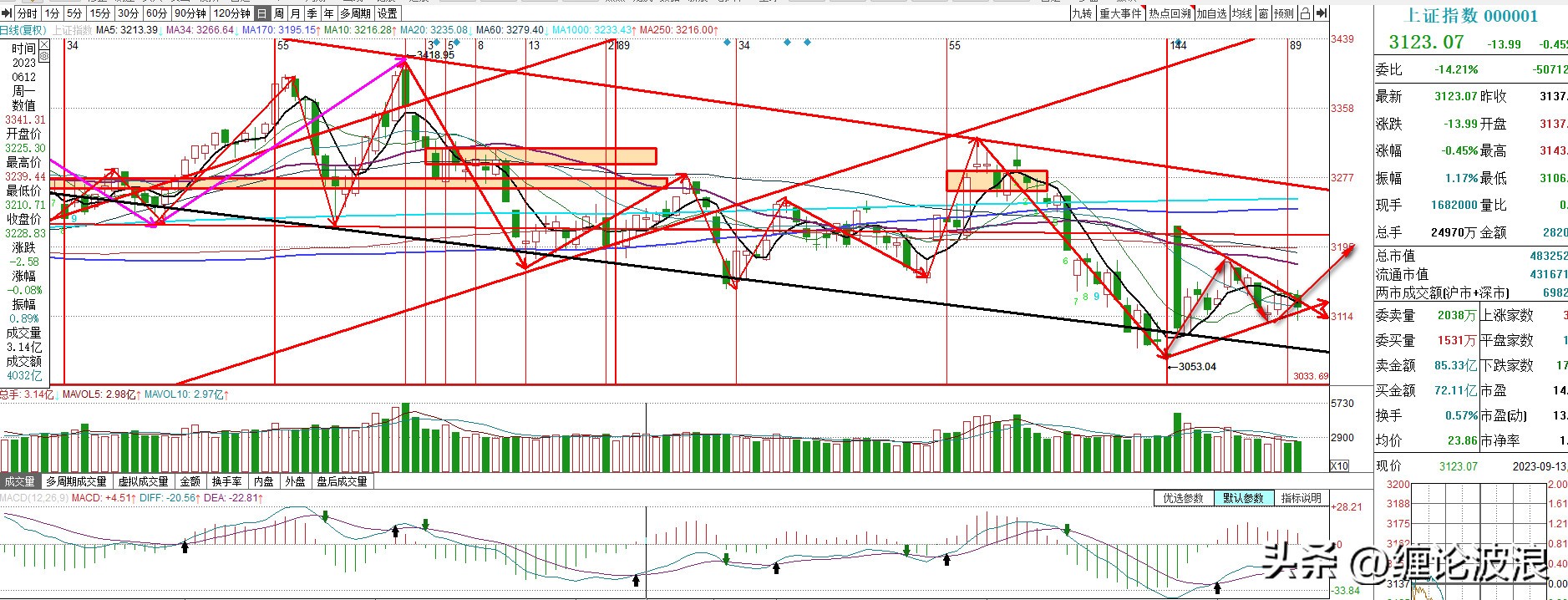Switch to 周 weekly period

tap(279, 13)
